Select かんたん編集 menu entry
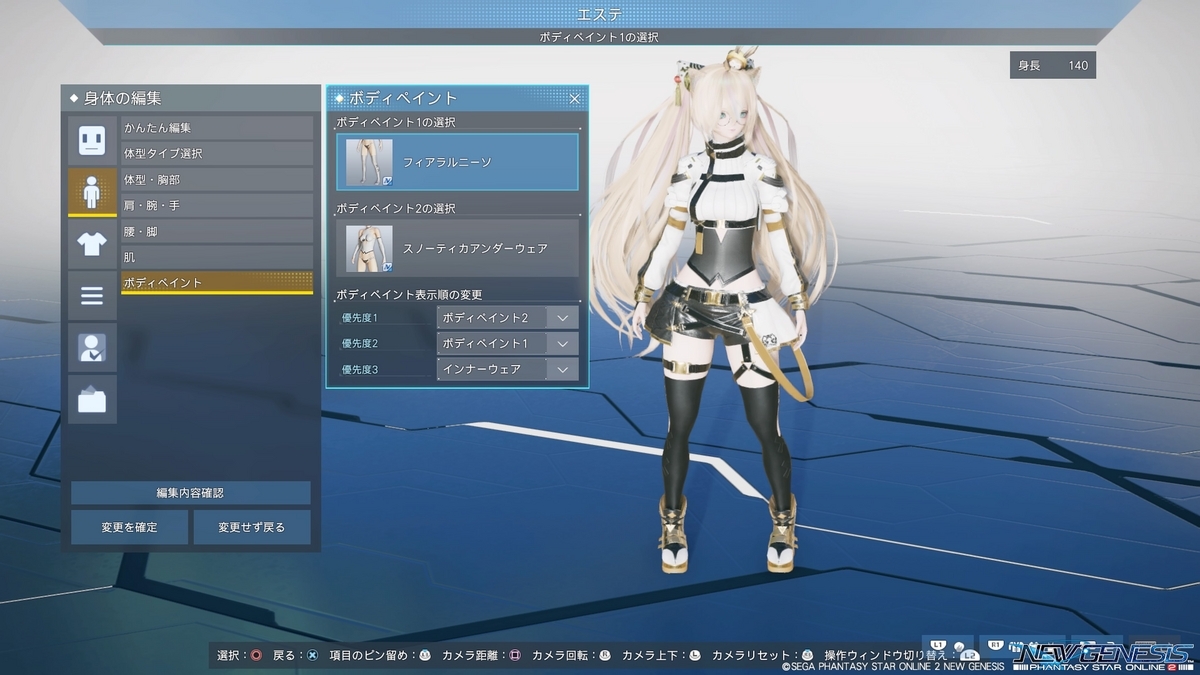This screenshot has height=675, width=1200. click(217, 128)
